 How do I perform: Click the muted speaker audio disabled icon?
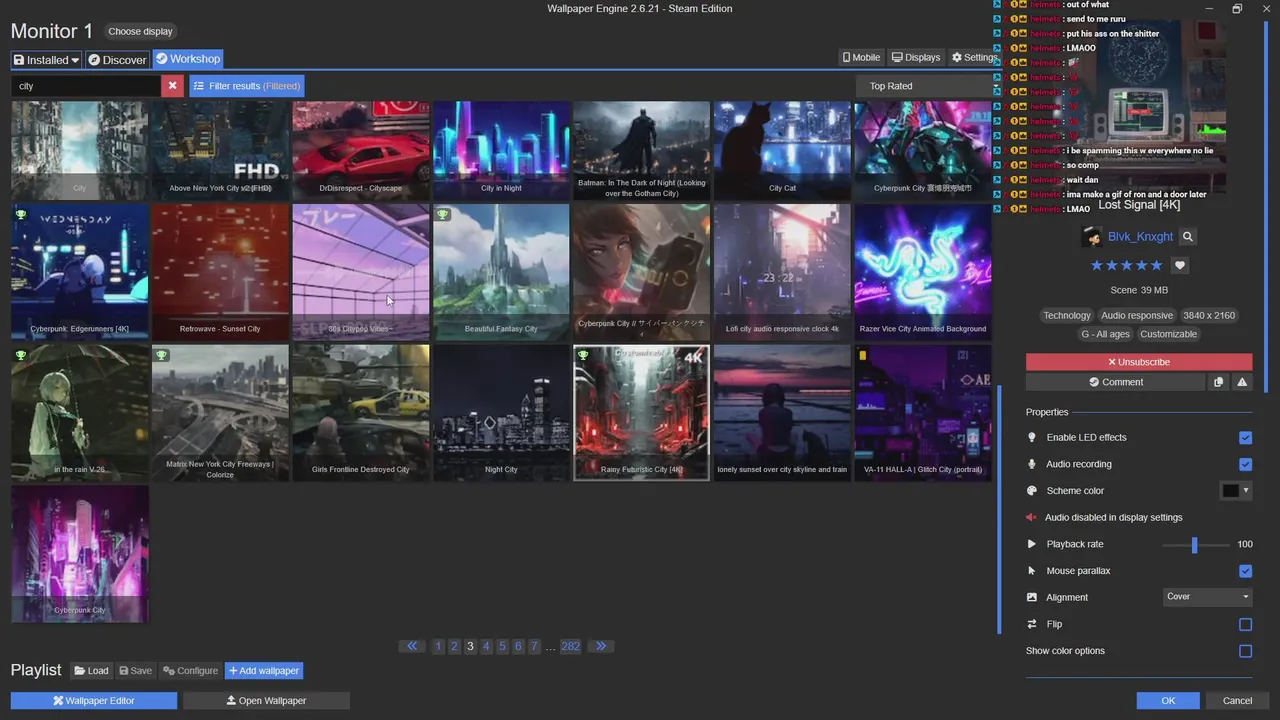point(1031,518)
